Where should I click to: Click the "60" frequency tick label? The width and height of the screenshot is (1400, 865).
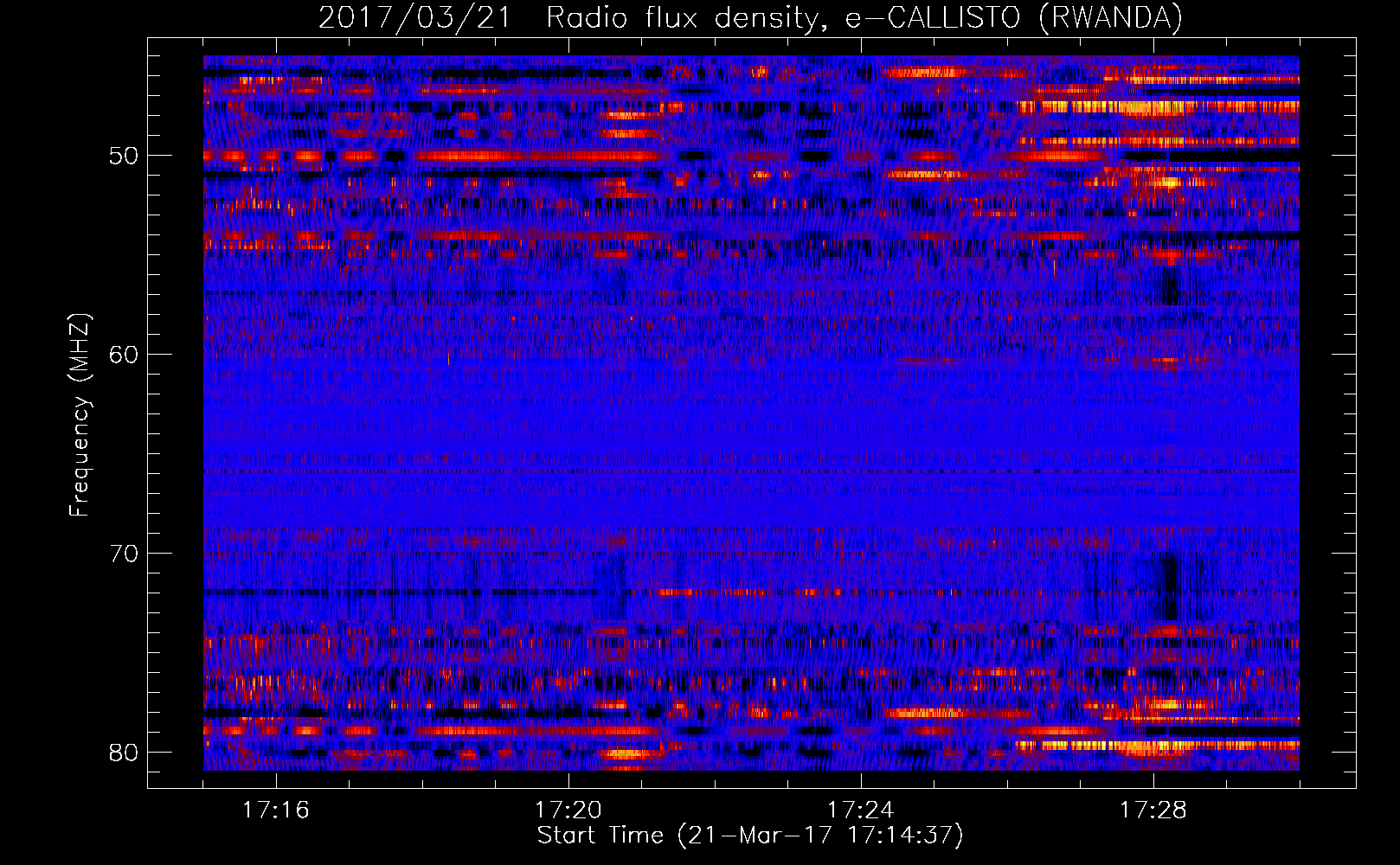pyautogui.click(x=124, y=355)
